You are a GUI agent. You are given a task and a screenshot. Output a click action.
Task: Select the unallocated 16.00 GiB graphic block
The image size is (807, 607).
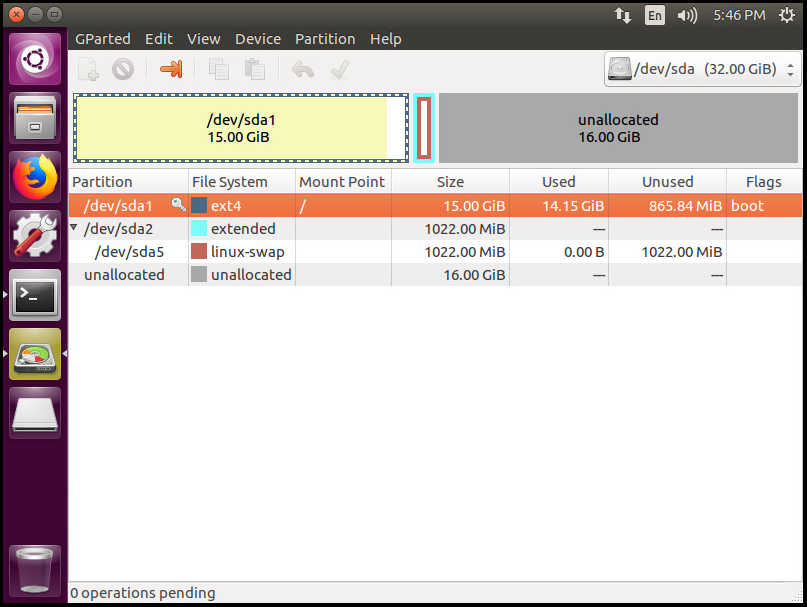tap(618, 128)
